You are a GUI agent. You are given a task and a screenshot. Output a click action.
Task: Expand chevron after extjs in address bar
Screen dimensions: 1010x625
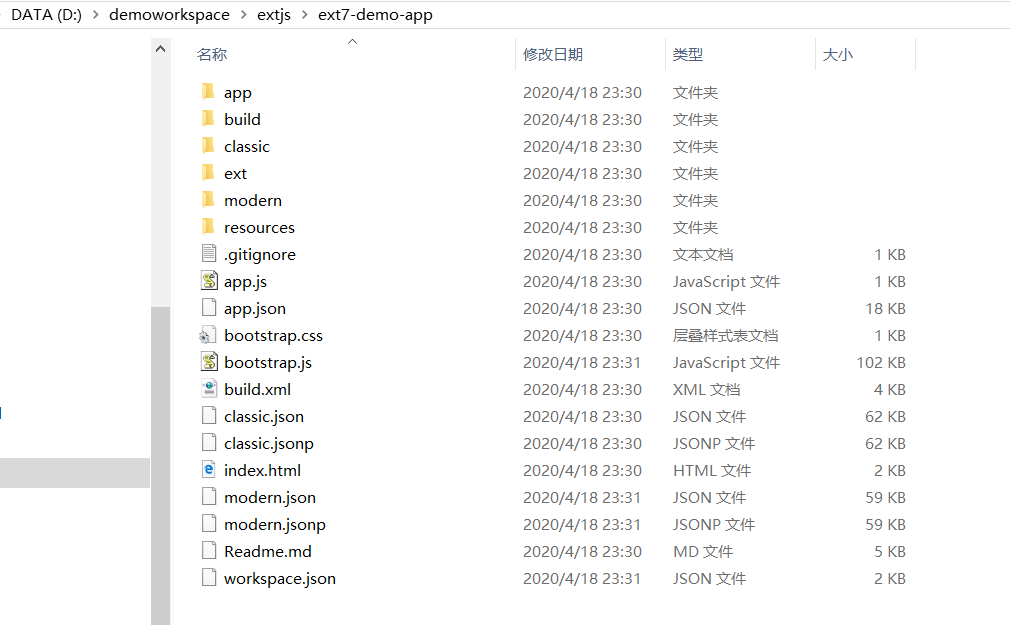point(305,15)
